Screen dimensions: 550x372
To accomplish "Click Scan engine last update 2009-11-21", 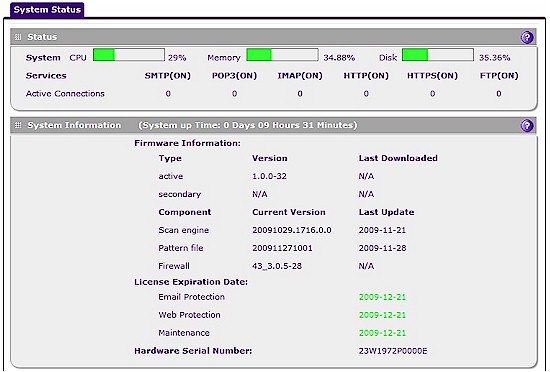I will [x=382, y=230].
